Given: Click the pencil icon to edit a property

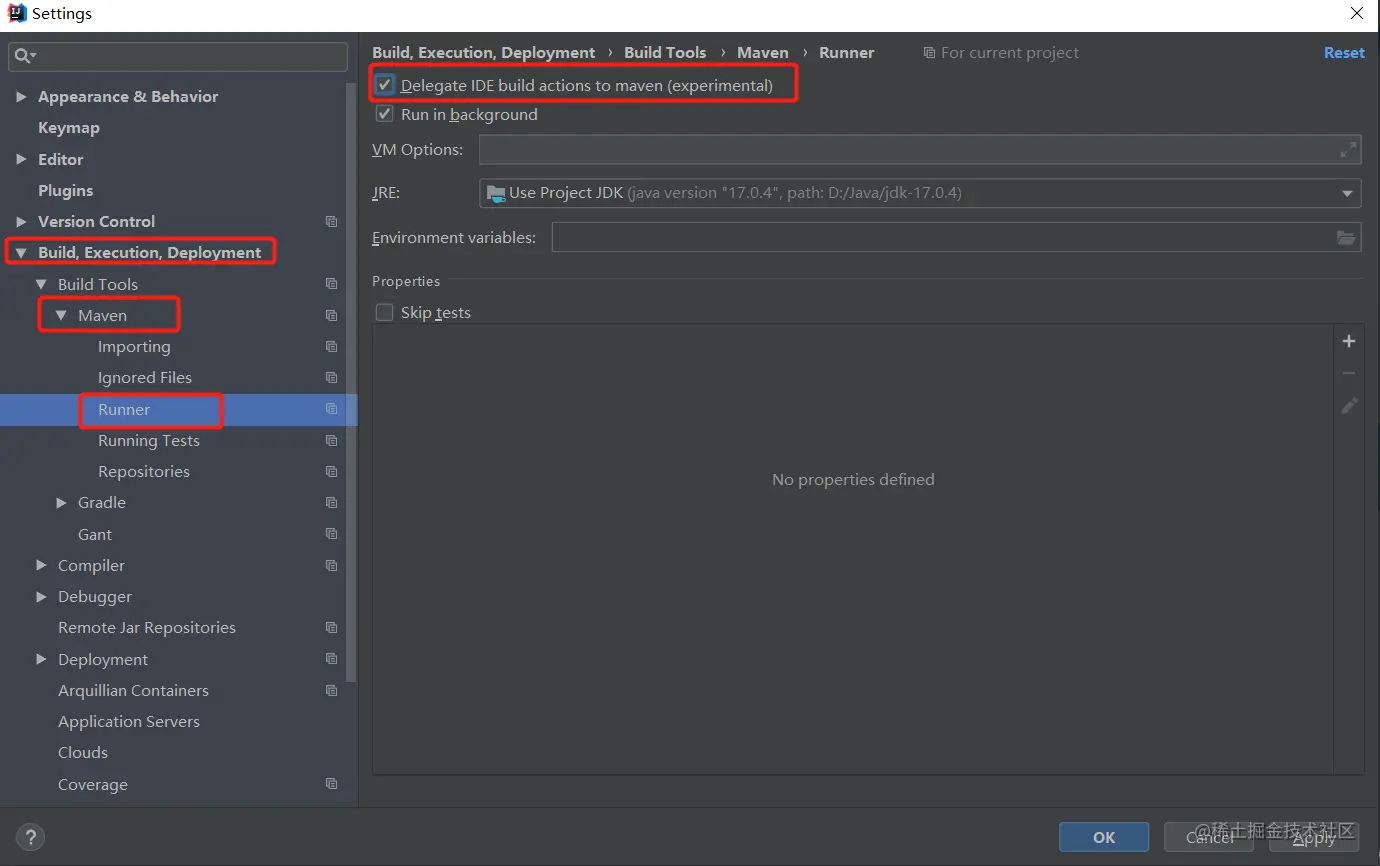Looking at the screenshot, I should click(x=1349, y=405).
